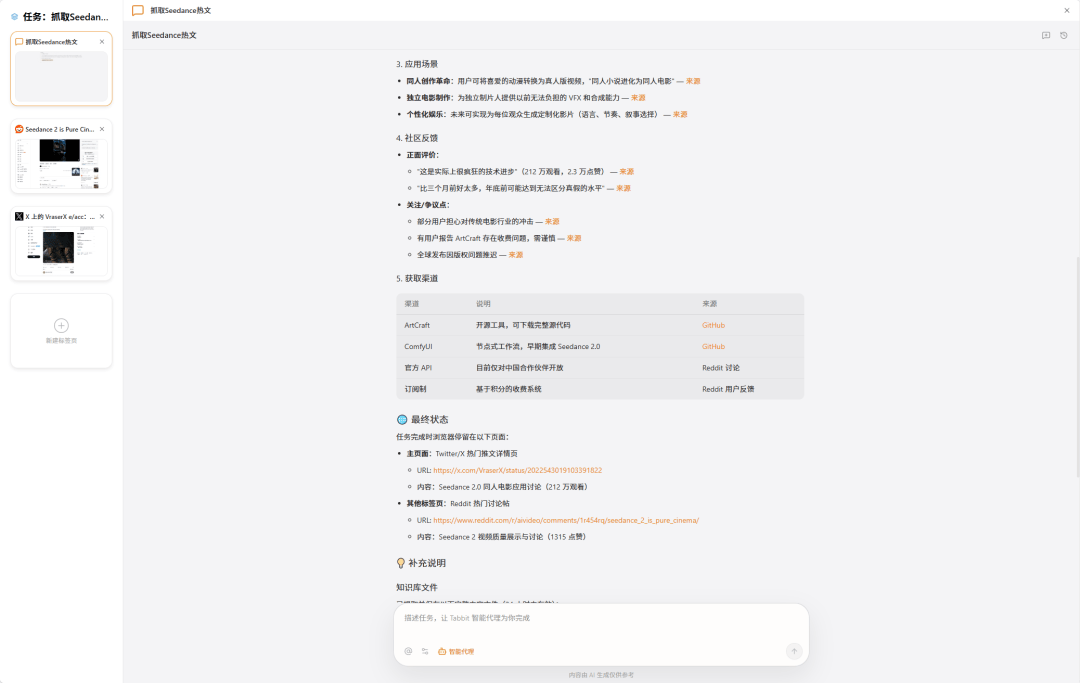The width and height of the screenshot is (1080, 683).
Task: Click the 新建标签页 label
Action: pos(61,341)
